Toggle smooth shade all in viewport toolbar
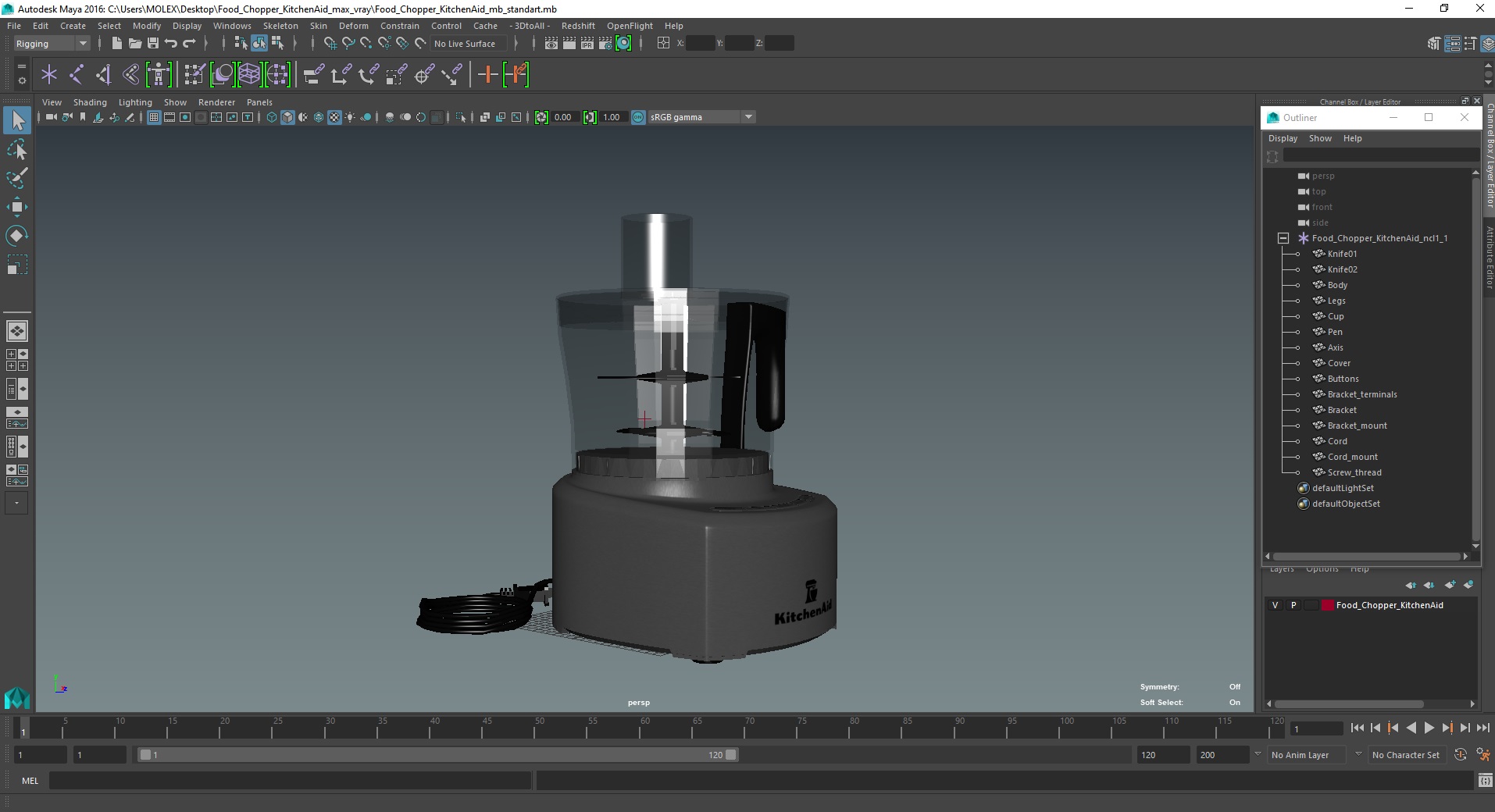This screenshot has height=812, width=1495. point(287,117)
